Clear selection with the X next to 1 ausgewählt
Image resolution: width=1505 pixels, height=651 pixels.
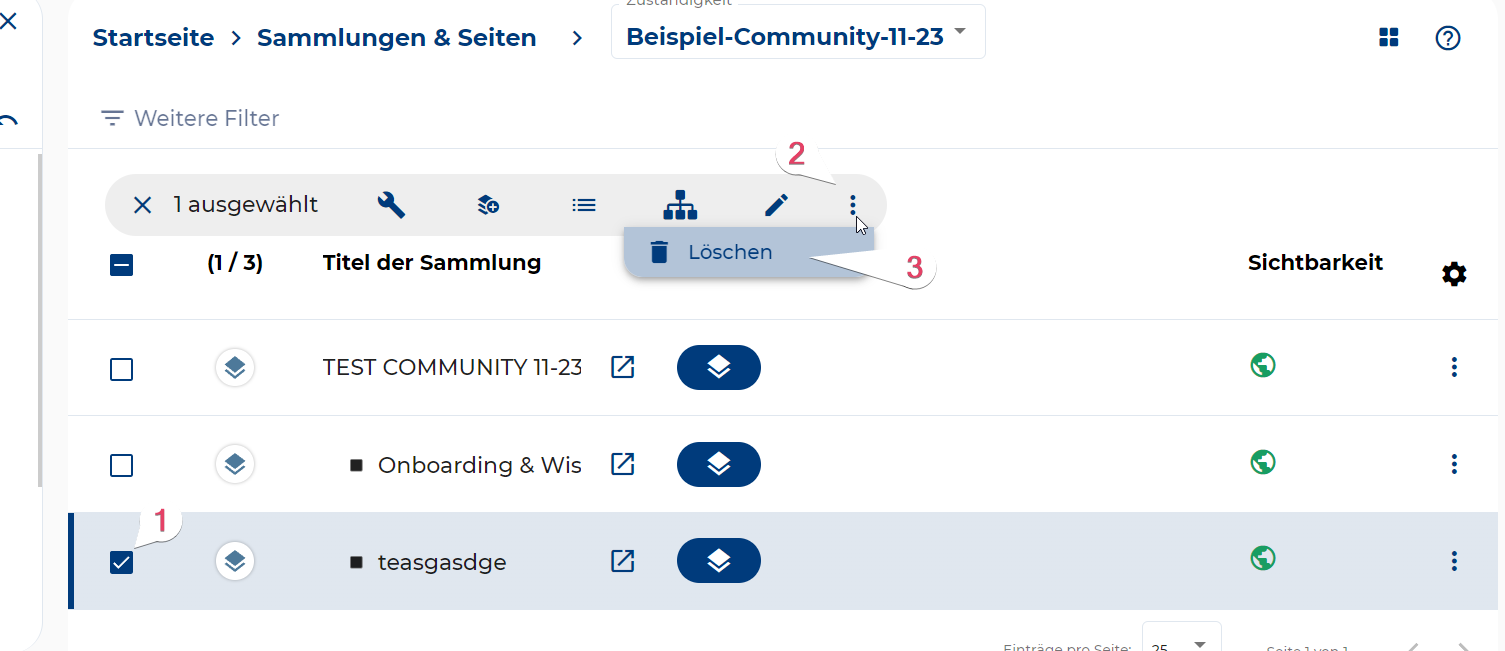(143, 205)
